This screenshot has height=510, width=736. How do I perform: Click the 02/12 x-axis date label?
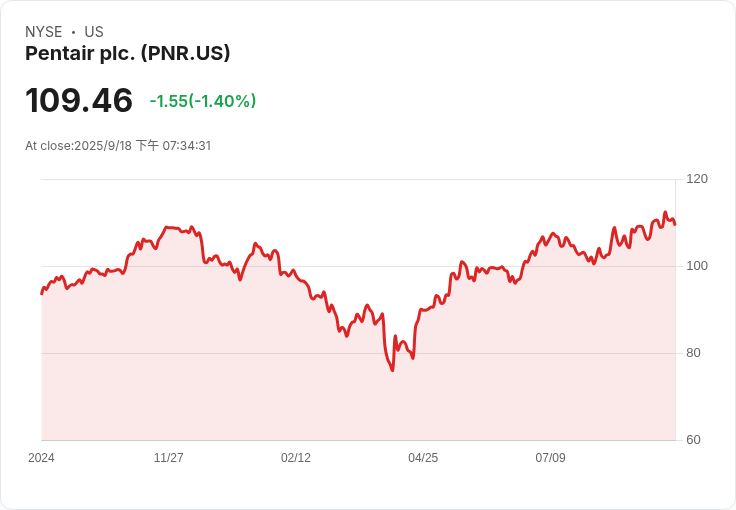click(x=296, y=458)
